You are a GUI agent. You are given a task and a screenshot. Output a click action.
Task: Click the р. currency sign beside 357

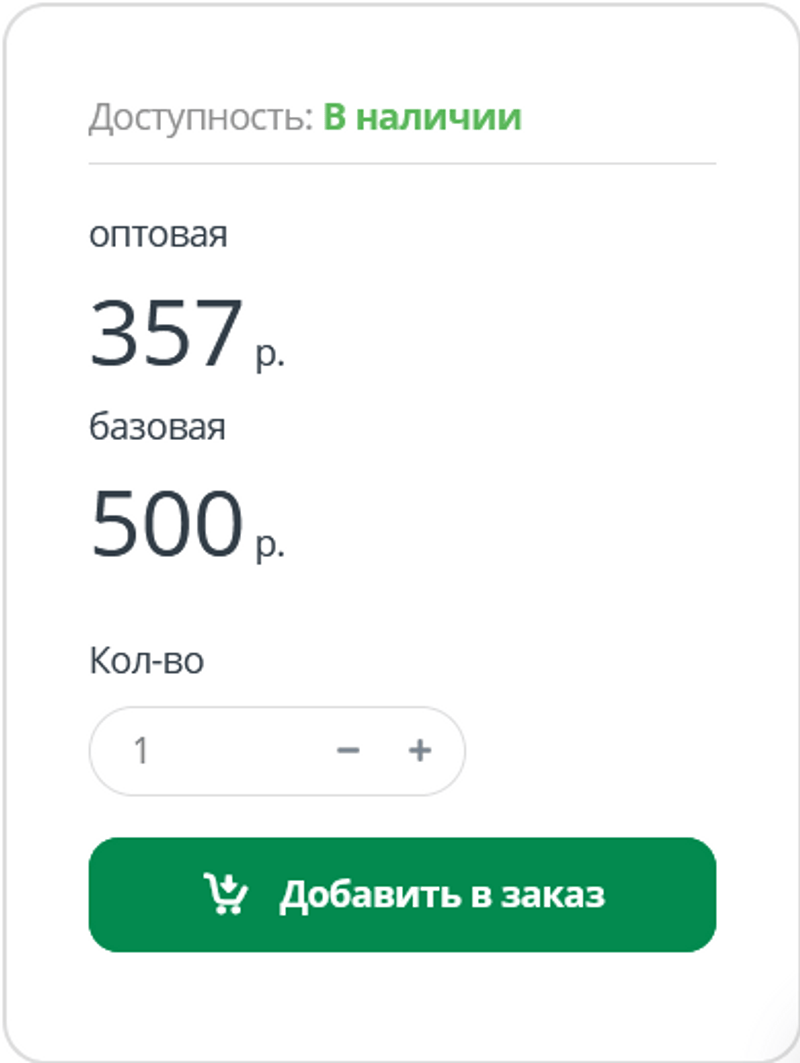click(270, 354)
